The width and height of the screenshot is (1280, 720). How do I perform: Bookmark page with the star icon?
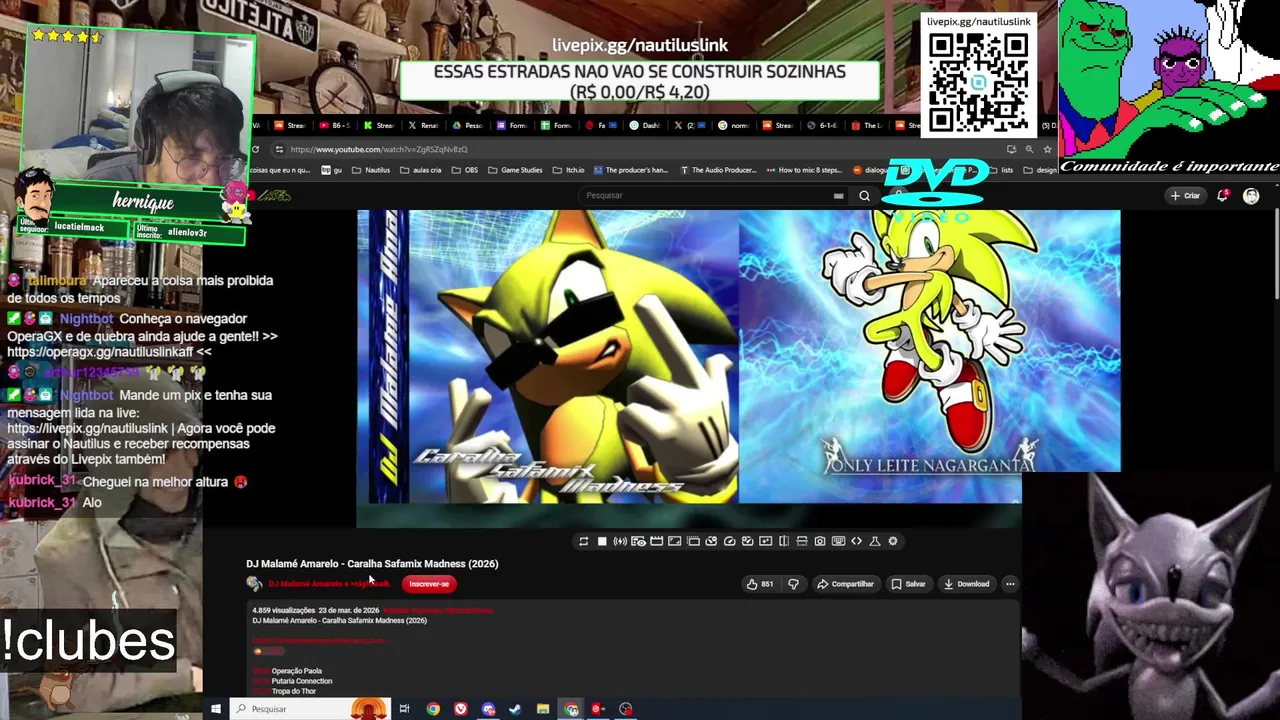(1047, 149)
